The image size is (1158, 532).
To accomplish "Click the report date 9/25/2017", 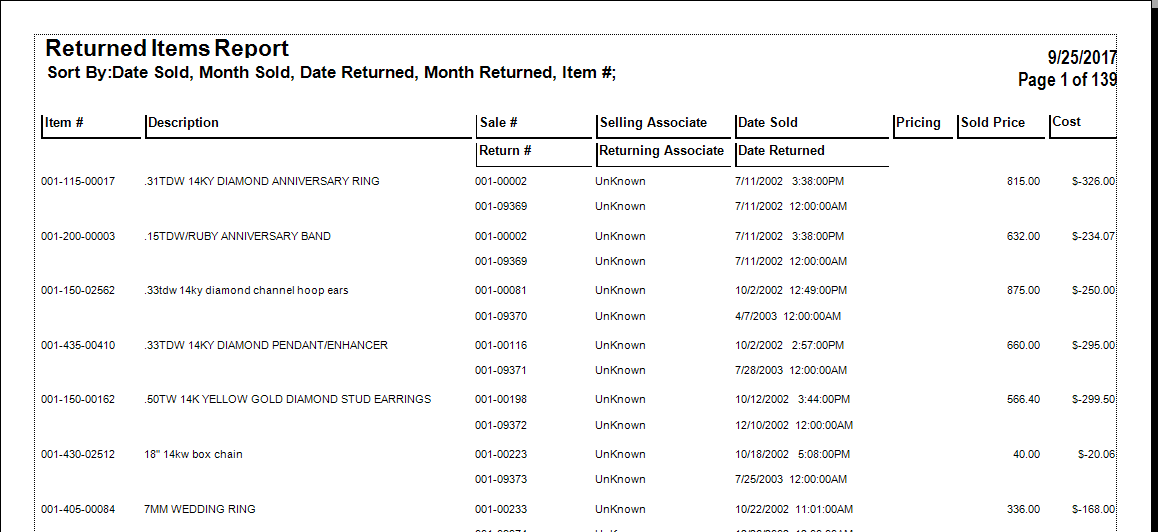I will [1081, 58].
